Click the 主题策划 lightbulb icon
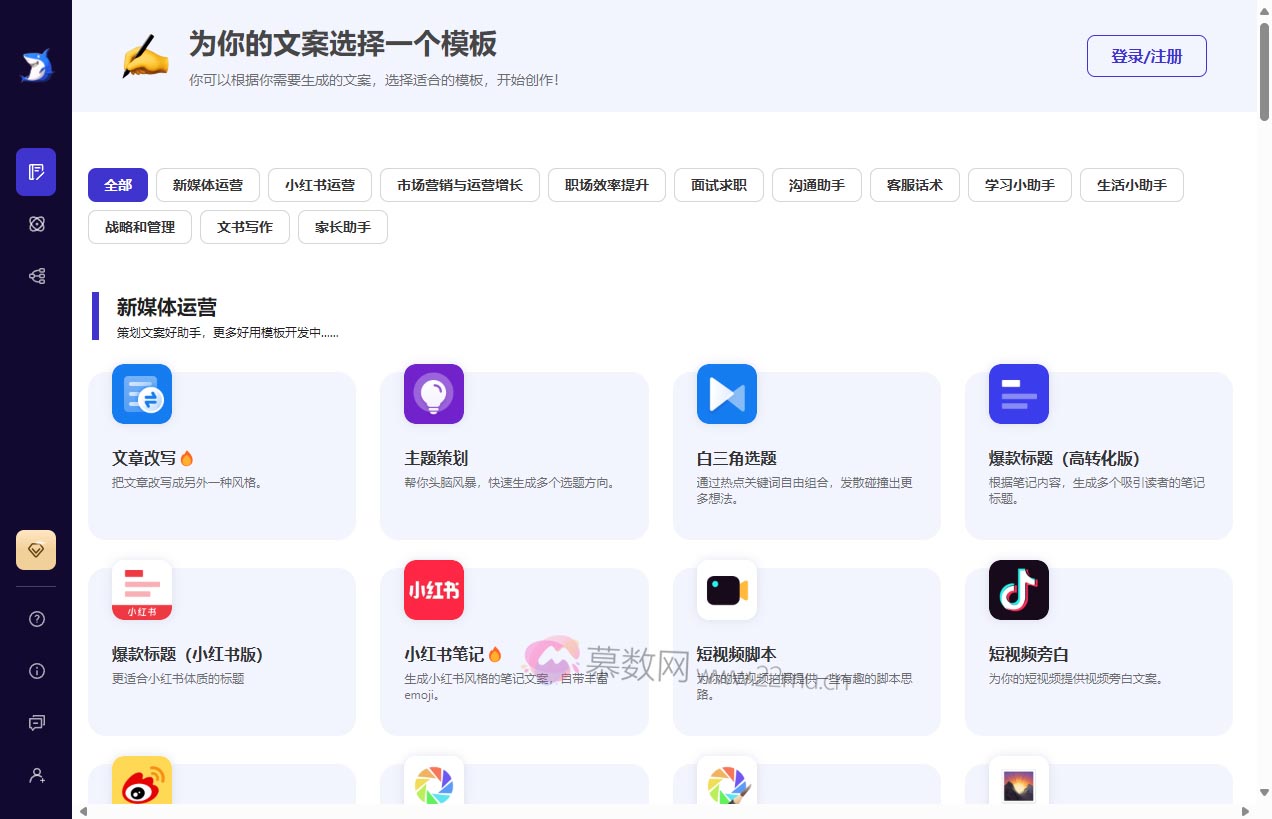 click(x=433, y=394)
